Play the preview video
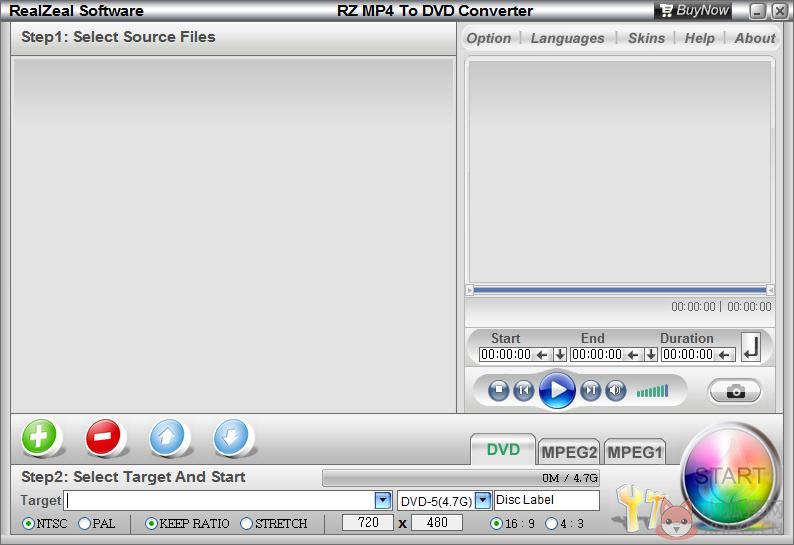The image size is (794, 545). (x=557, y=390)
